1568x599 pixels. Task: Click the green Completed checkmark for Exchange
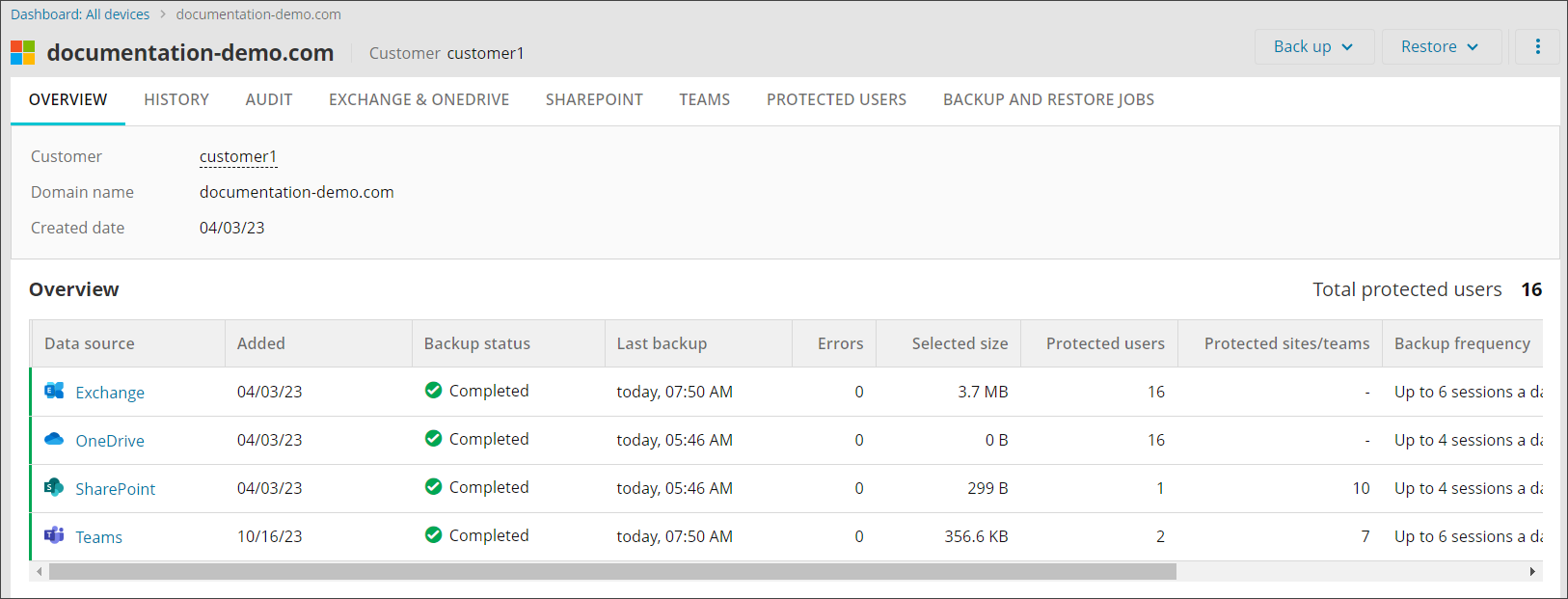point(433,391)
